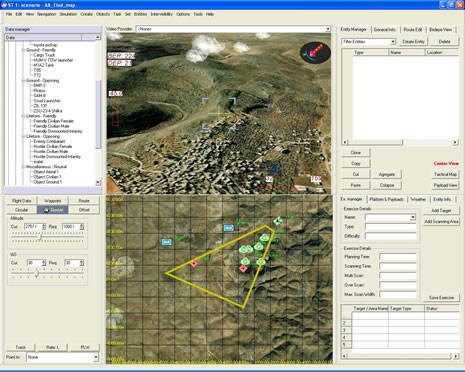Viewport: 465px width, 372px height.
Task: Click the Tactical Map button
Action: tap(445, 174)
